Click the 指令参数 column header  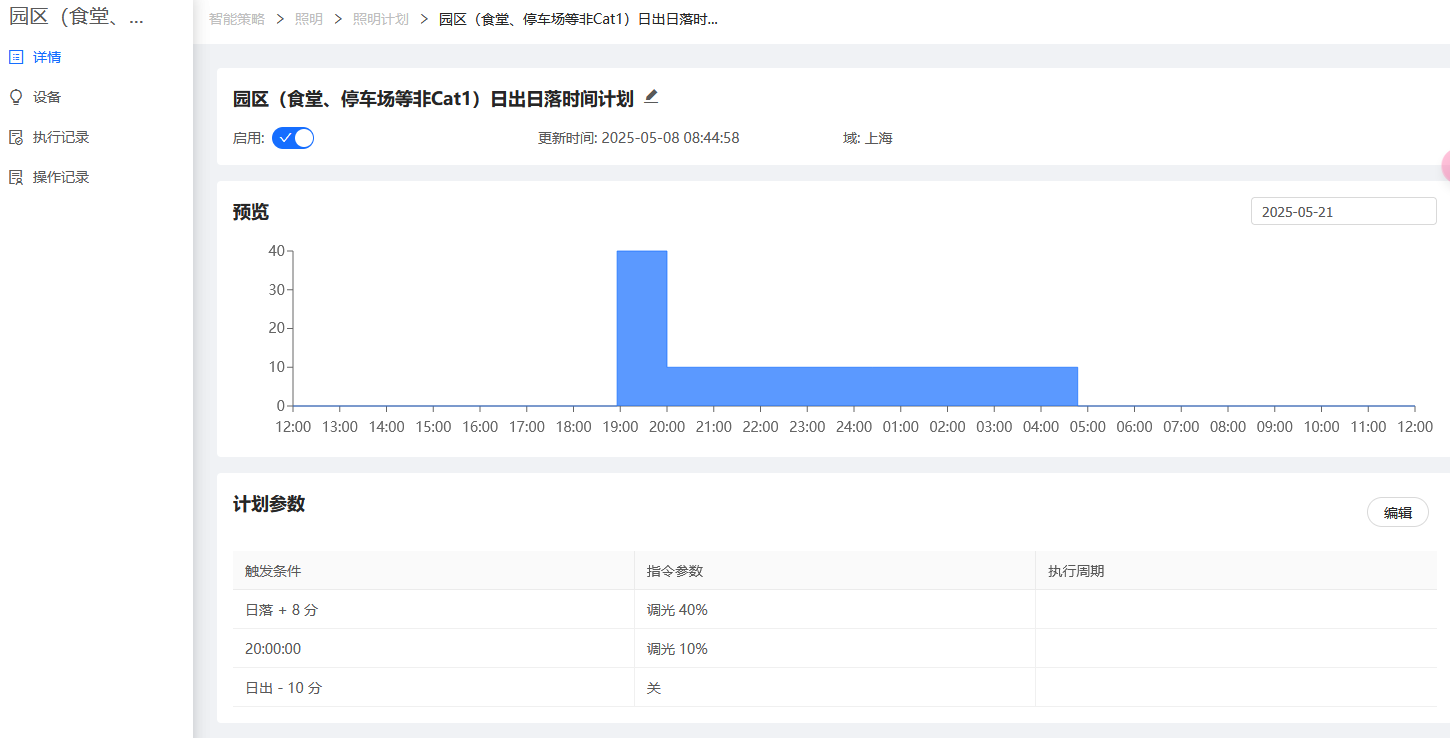tap(835, 570)
